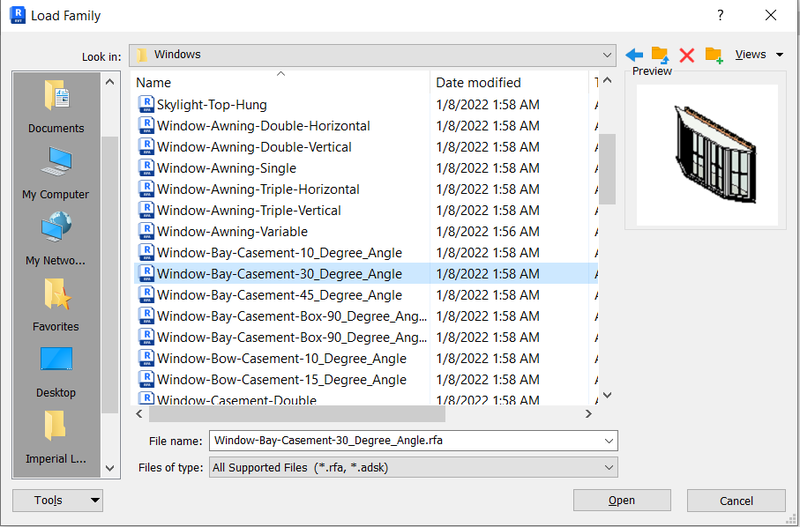Click the file list vertical scrollbar thumb
This screenshot has height=527, width=800.
coord(607,169)
